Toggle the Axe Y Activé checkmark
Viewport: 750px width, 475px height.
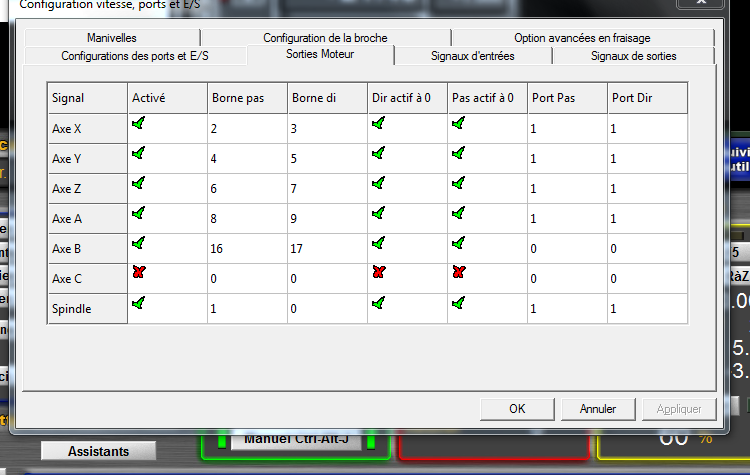click(138, 153)
